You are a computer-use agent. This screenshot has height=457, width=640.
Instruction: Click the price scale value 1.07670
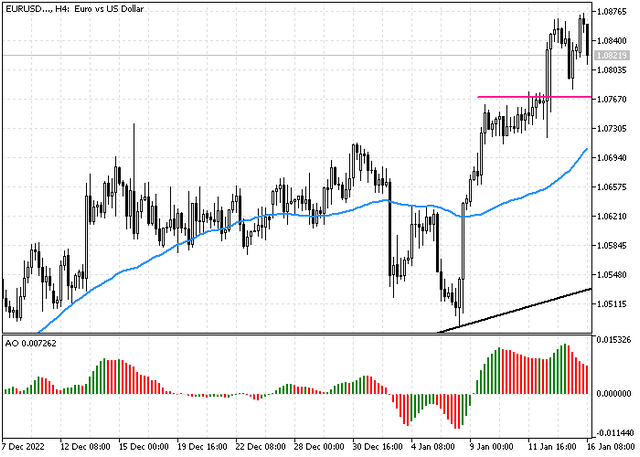click(x=612, y=99)
